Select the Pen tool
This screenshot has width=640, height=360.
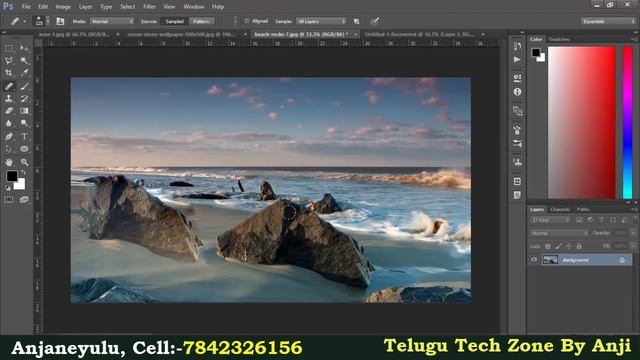pos(9,136)
